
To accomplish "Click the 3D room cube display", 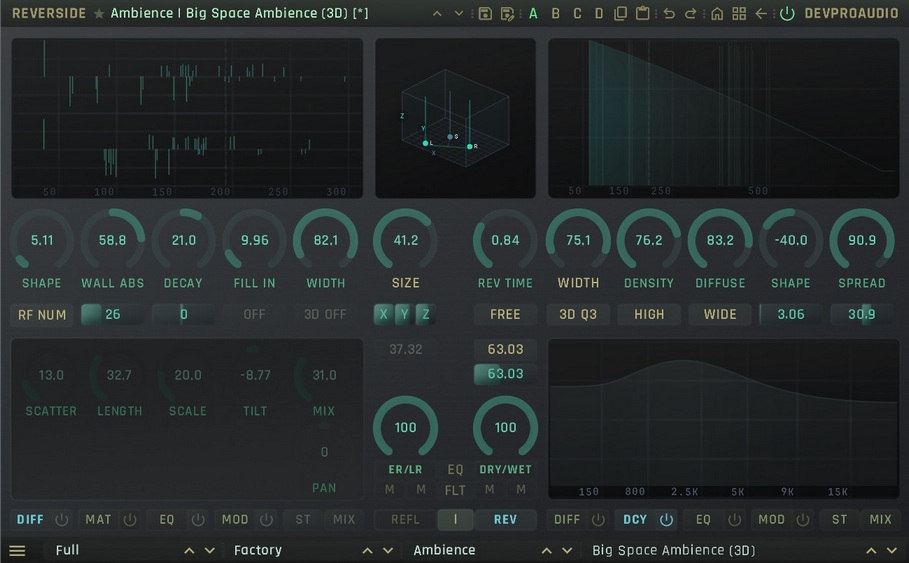I will click(455, 118).
